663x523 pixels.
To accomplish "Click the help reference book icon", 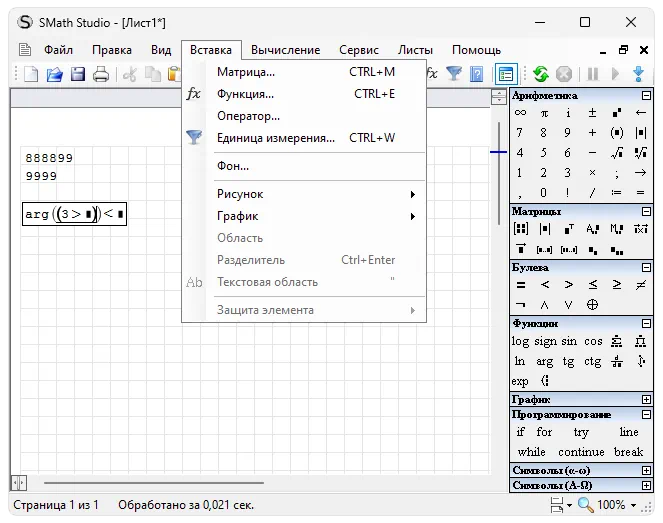I will click(x=477, y=74).
